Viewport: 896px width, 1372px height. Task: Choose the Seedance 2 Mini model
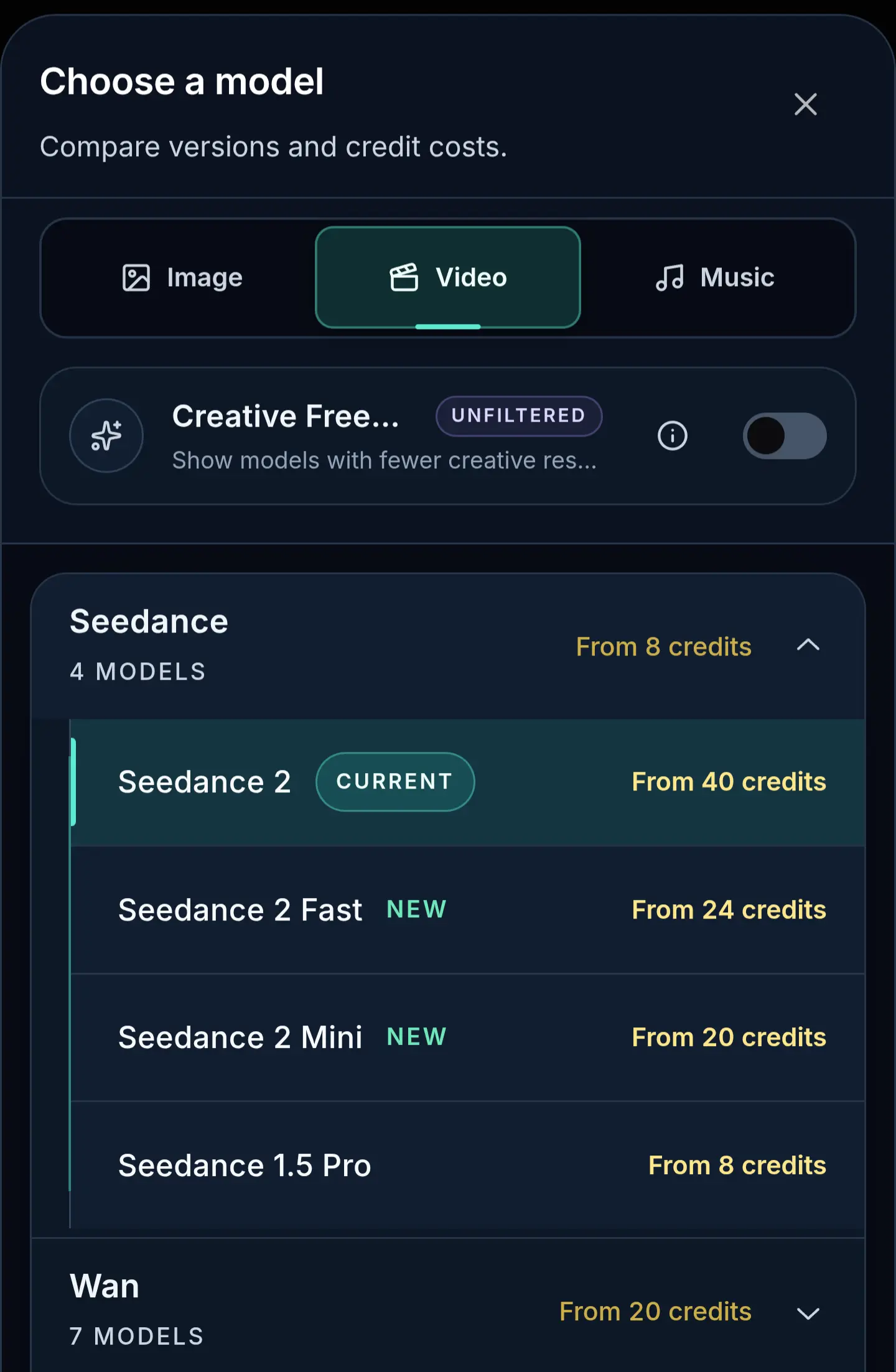click(468, 1037)
